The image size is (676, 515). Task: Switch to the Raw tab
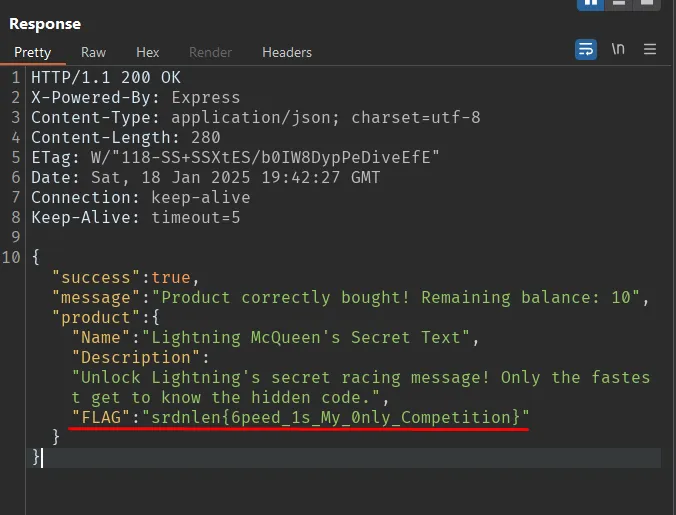(x=93, y=53)
